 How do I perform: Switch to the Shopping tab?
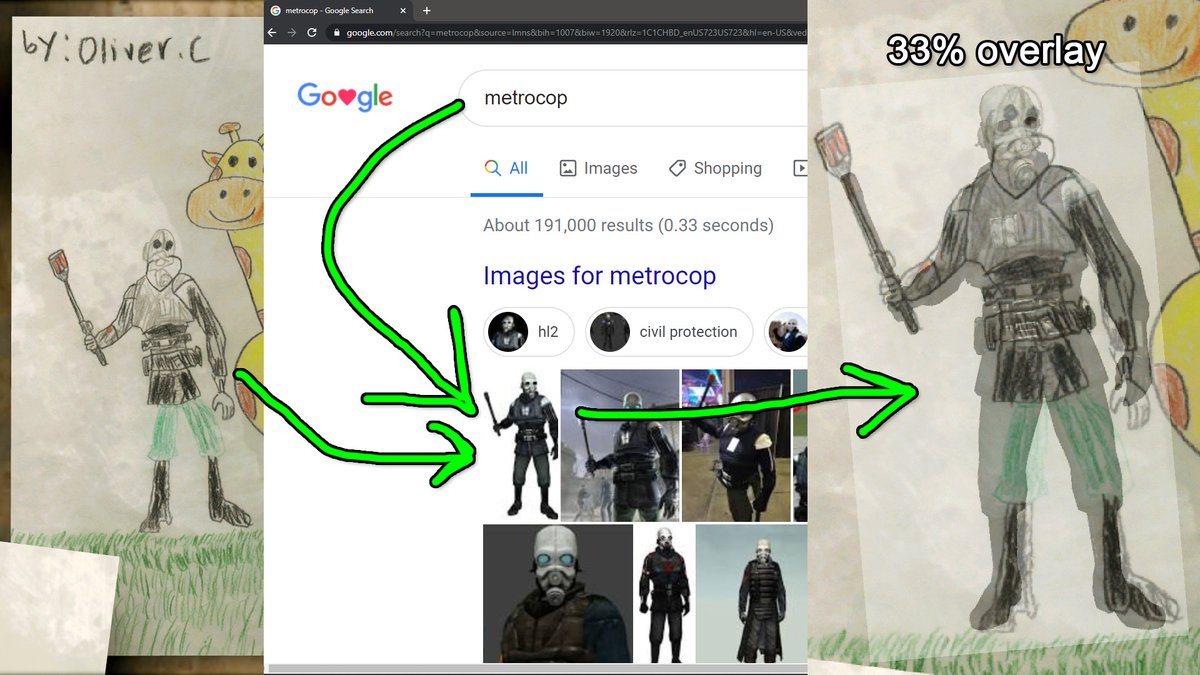click(715, 169)
